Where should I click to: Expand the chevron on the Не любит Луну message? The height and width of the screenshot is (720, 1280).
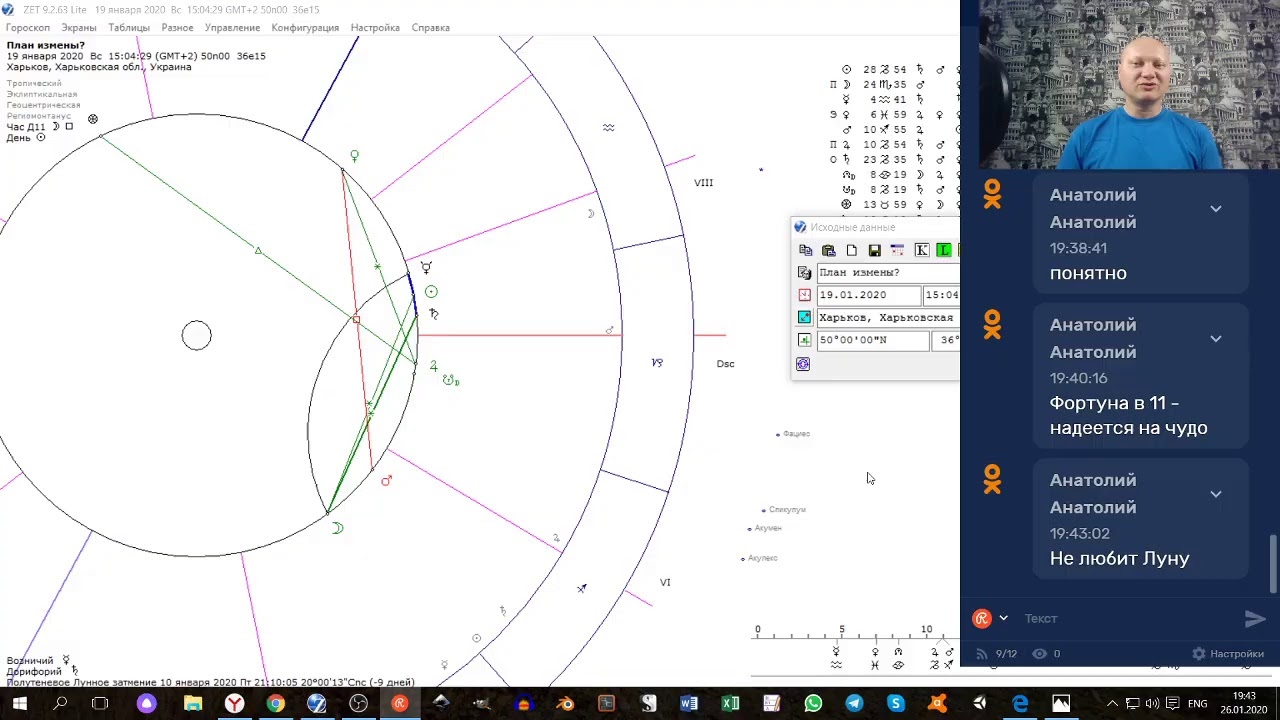1216,494
